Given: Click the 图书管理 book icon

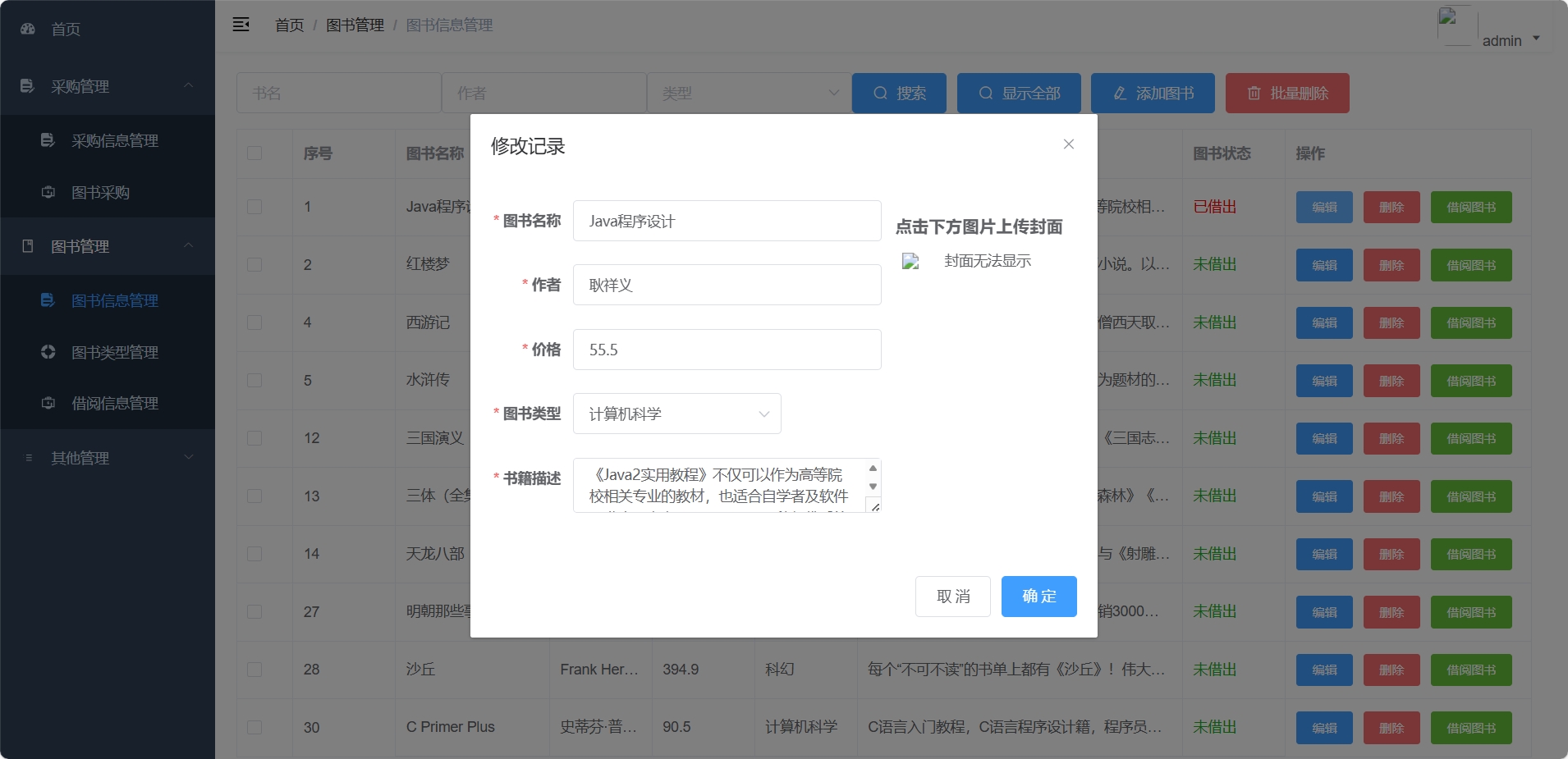Looking at the screenshot, I should pyautogui.click(x=28, y=246).
